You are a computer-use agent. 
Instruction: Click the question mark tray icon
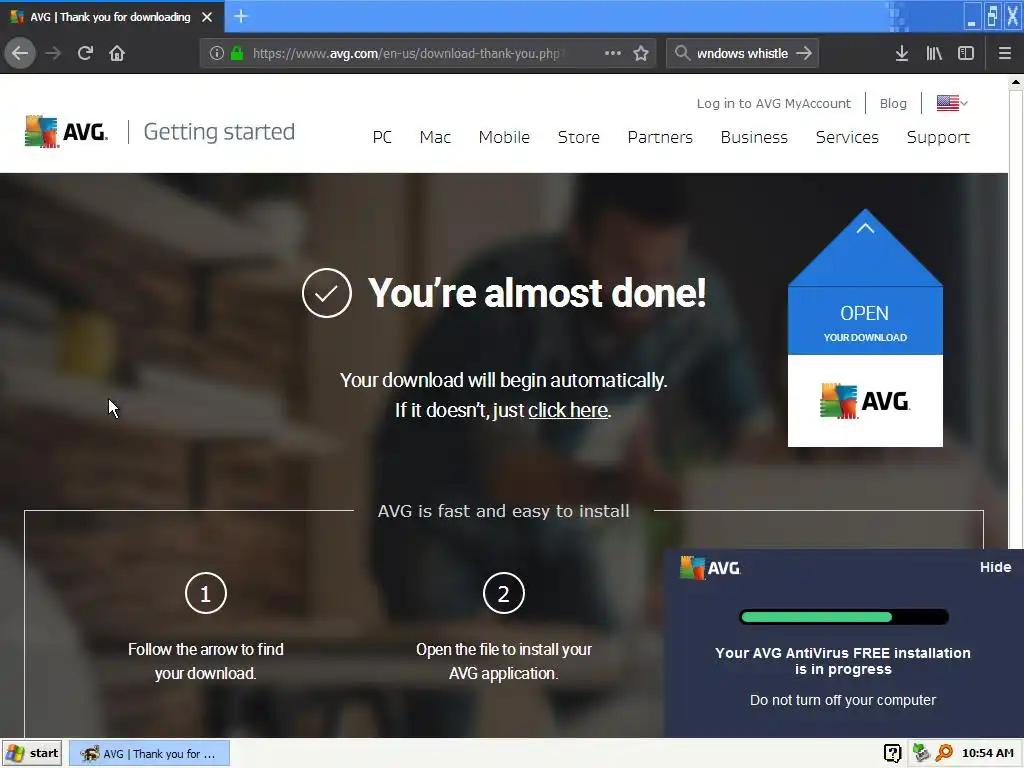[x=892, y=753]
